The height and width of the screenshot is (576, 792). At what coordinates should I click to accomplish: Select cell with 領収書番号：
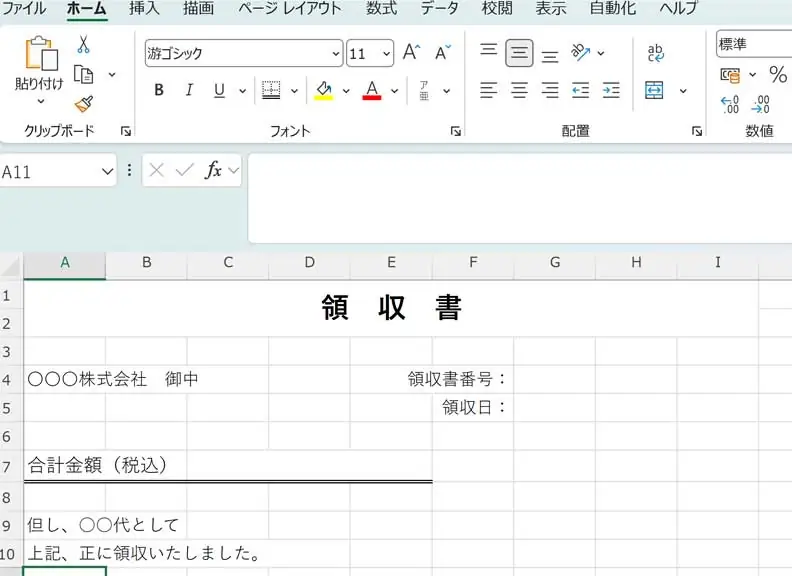pos(473,379)
